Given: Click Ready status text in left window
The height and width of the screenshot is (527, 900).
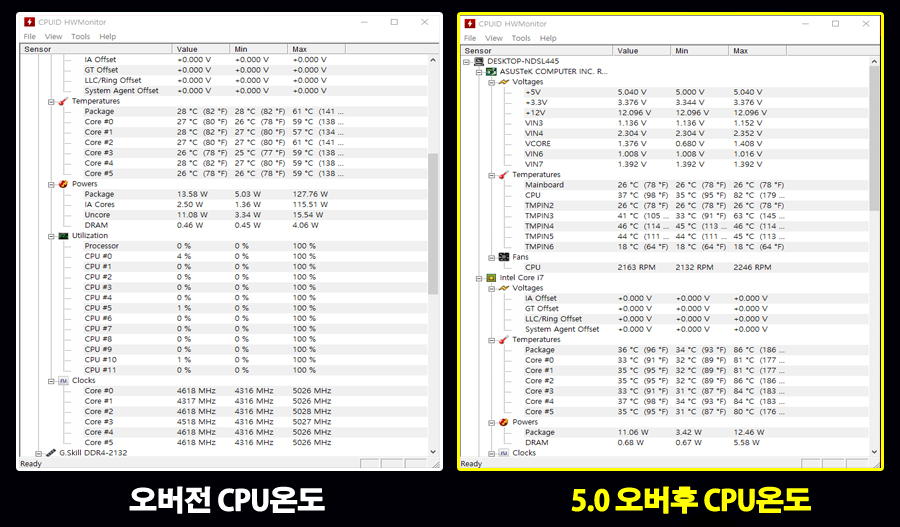Looking at the screenshot, I should [x=31, y=464].
